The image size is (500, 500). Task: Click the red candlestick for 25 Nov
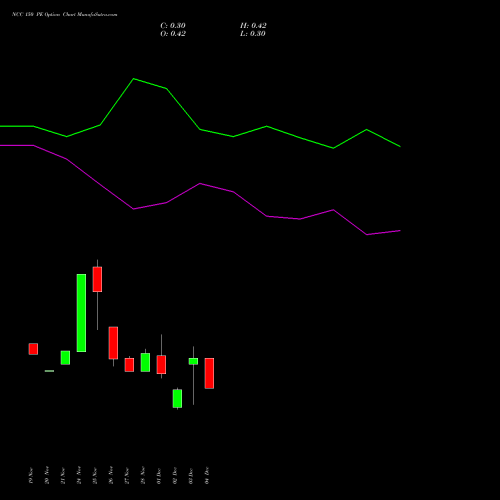(x=97, y=279)
